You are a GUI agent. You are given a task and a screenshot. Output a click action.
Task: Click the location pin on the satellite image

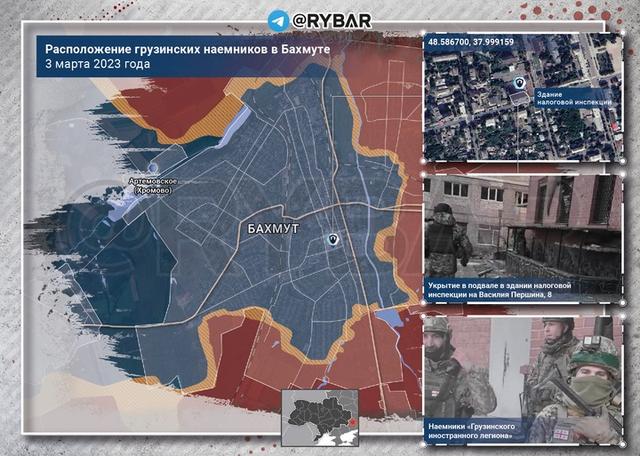point(519,83)
